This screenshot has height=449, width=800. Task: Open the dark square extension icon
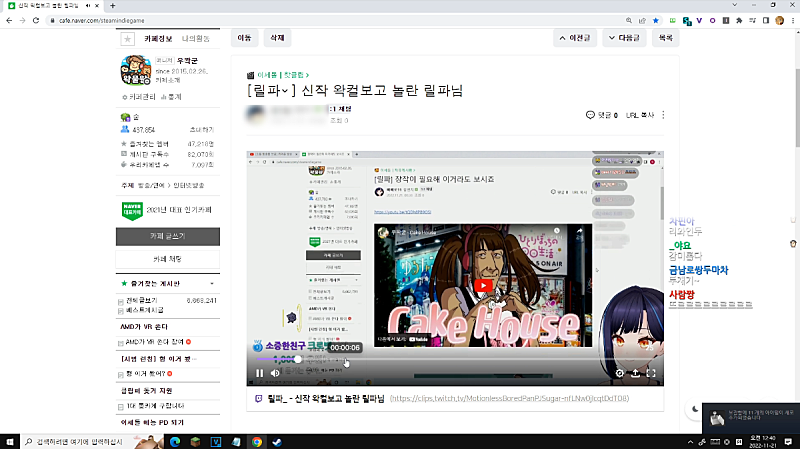[x=726, y=20]
